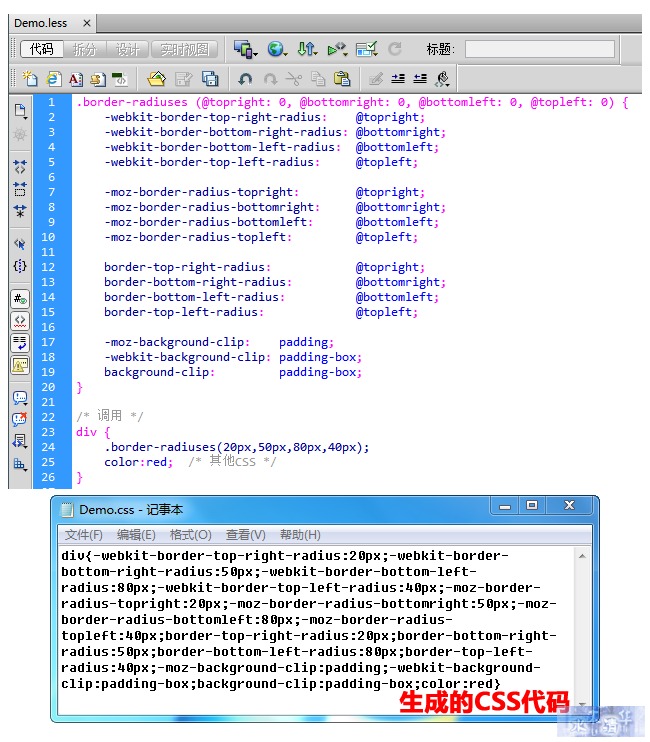Enable 实时视图 (Live View)
Viewport: 650px width, 742px height.
(x=184, y=49)
